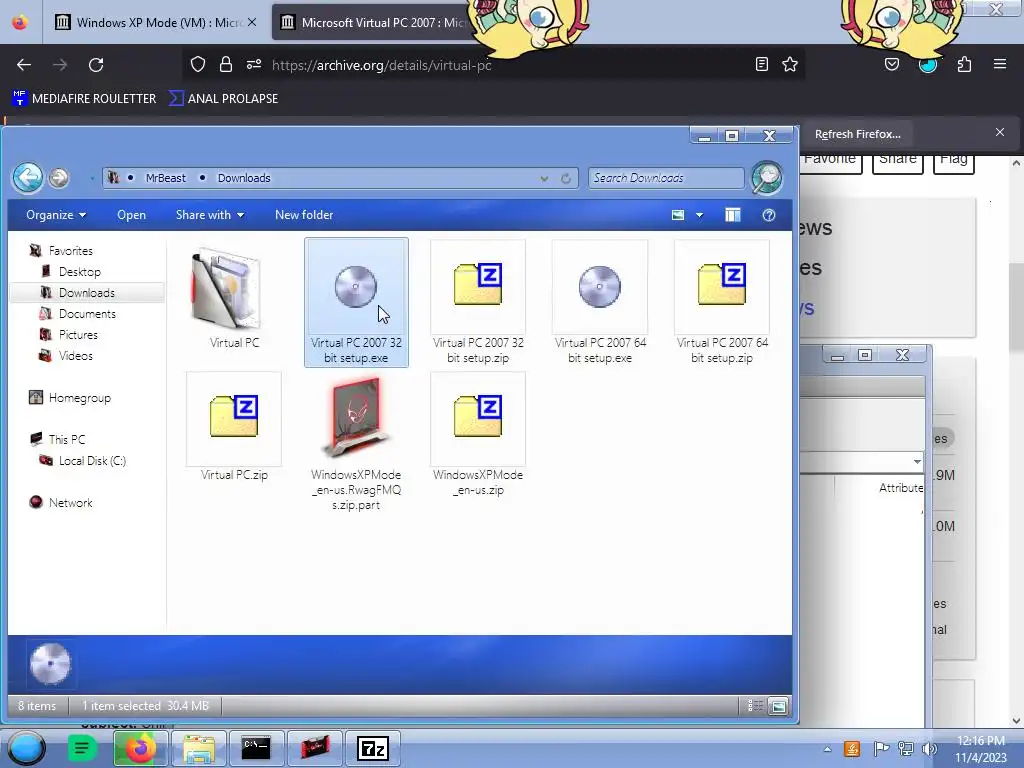1024x768 pixels.
Task: Switch to Windows XP Mode (VM) tab
Action: [157, 22]
